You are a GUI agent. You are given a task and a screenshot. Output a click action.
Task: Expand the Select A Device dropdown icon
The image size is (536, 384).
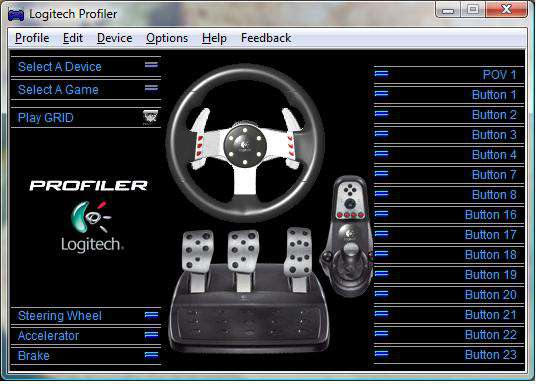pyautogui.click(x=151, y=65)
